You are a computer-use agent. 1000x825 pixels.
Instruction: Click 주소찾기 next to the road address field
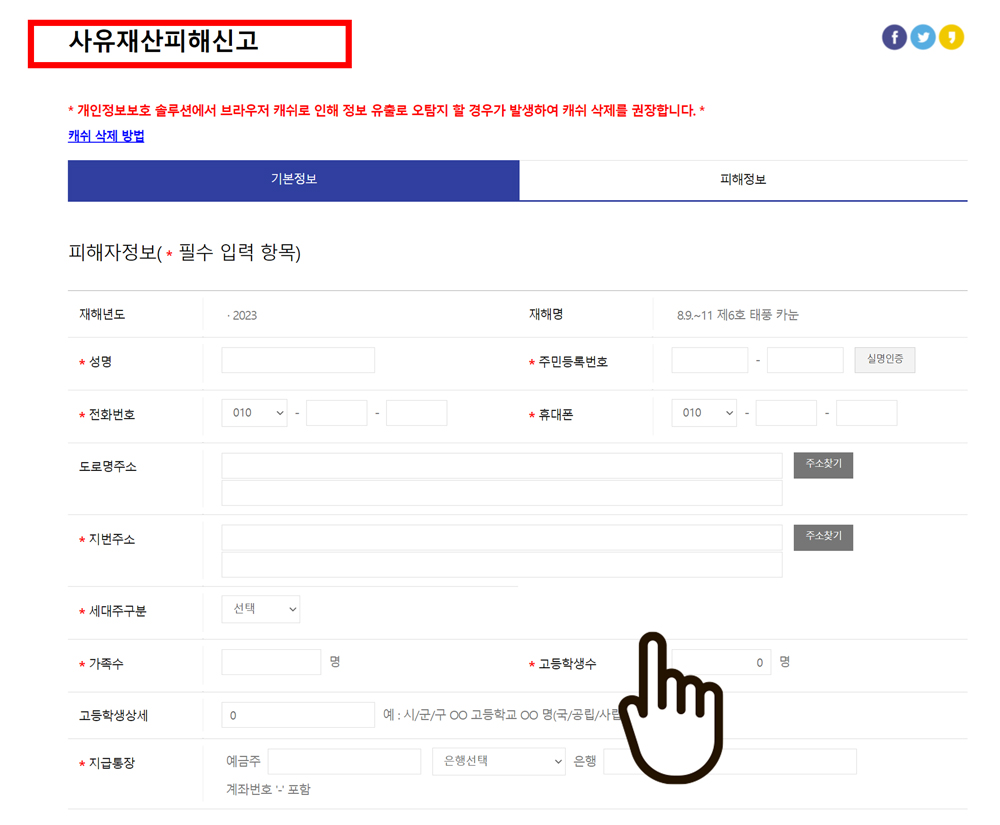(822, 465)
